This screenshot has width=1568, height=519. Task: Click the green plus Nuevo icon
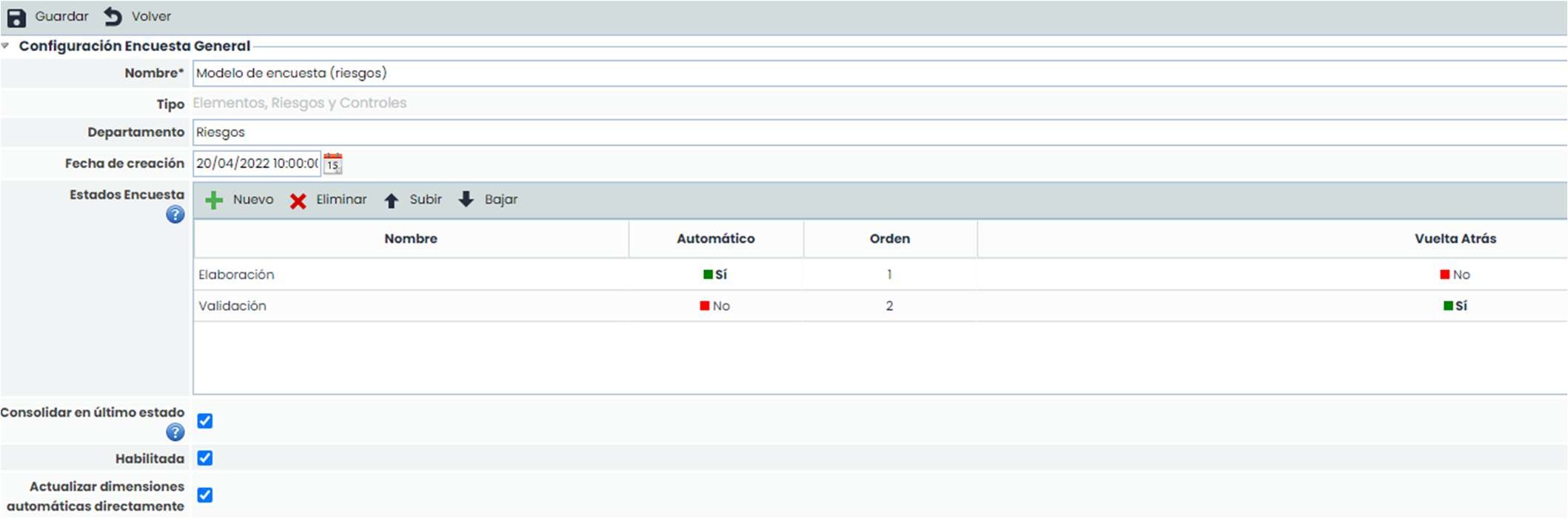coord(214,200)
